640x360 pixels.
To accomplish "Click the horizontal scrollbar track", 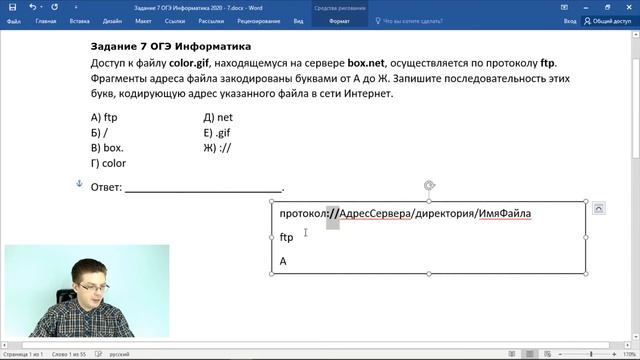I will tap(315, 345).
